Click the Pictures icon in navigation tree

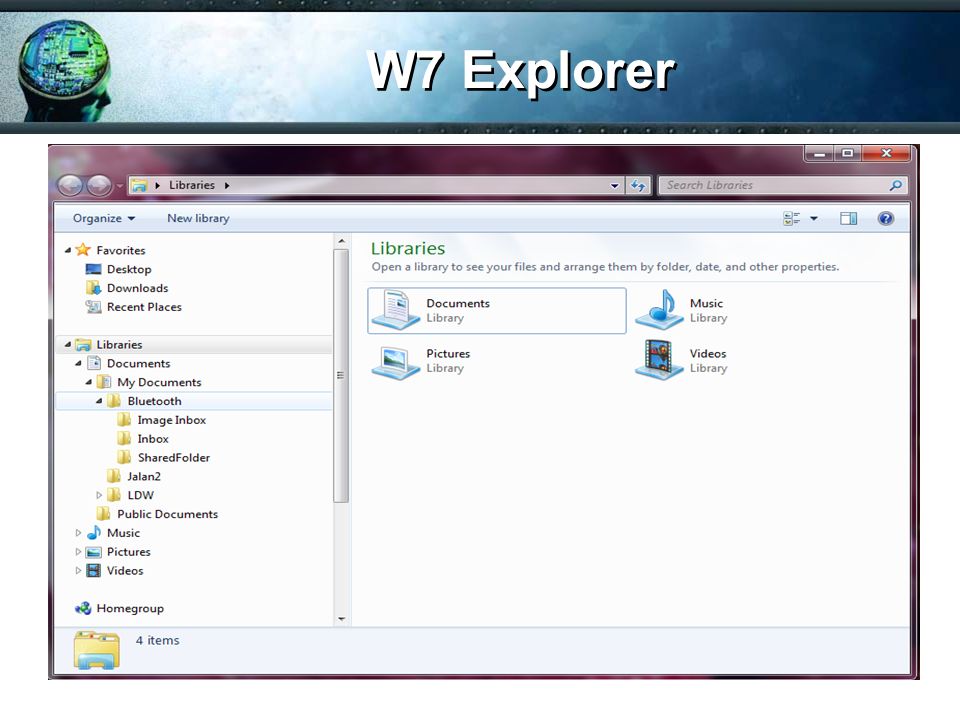point(94,552)
